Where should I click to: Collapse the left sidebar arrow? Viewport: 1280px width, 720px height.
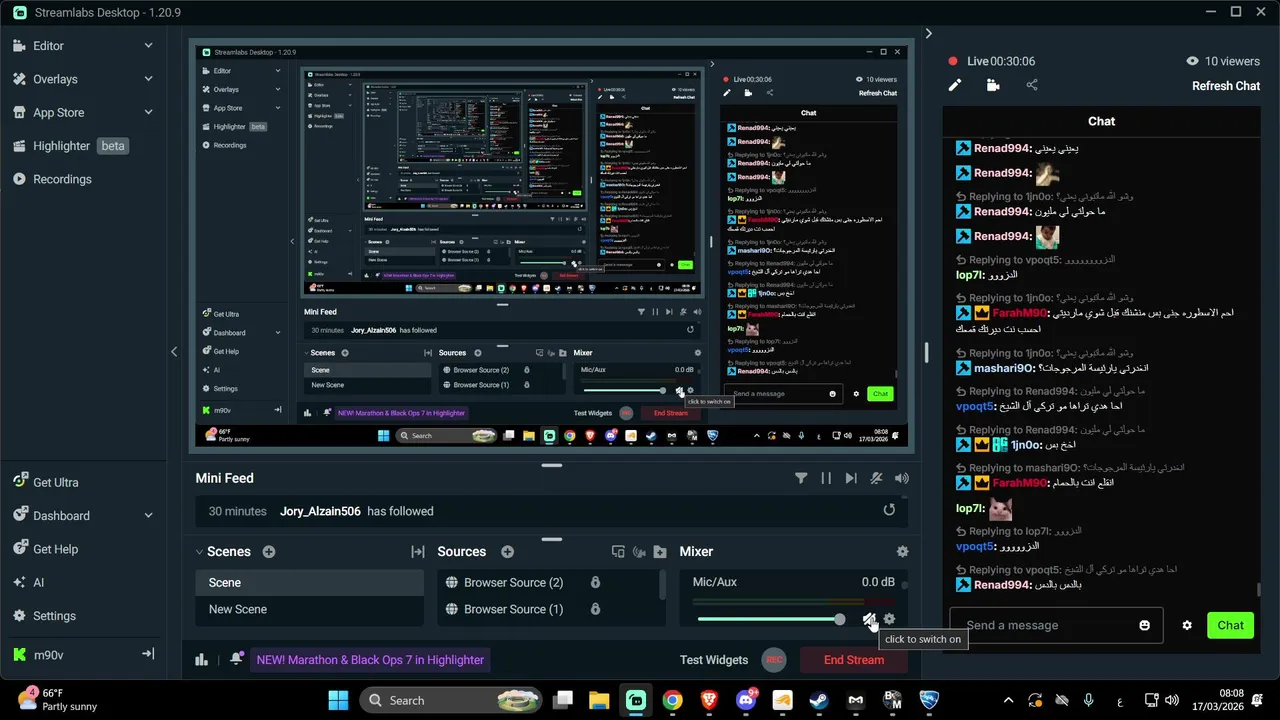click(174, 351)
